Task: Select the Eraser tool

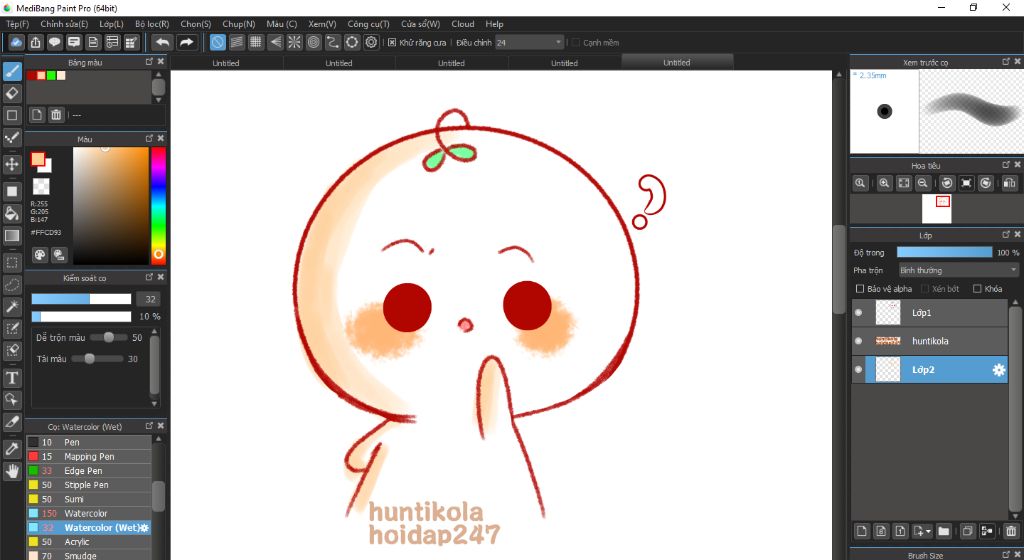Action: pos(12,93)
